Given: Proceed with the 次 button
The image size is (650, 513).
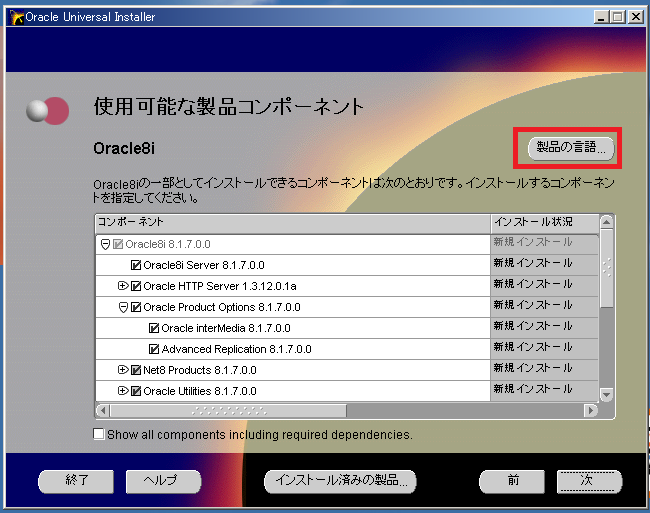Looking at the screenshot, I should [589, 481].
